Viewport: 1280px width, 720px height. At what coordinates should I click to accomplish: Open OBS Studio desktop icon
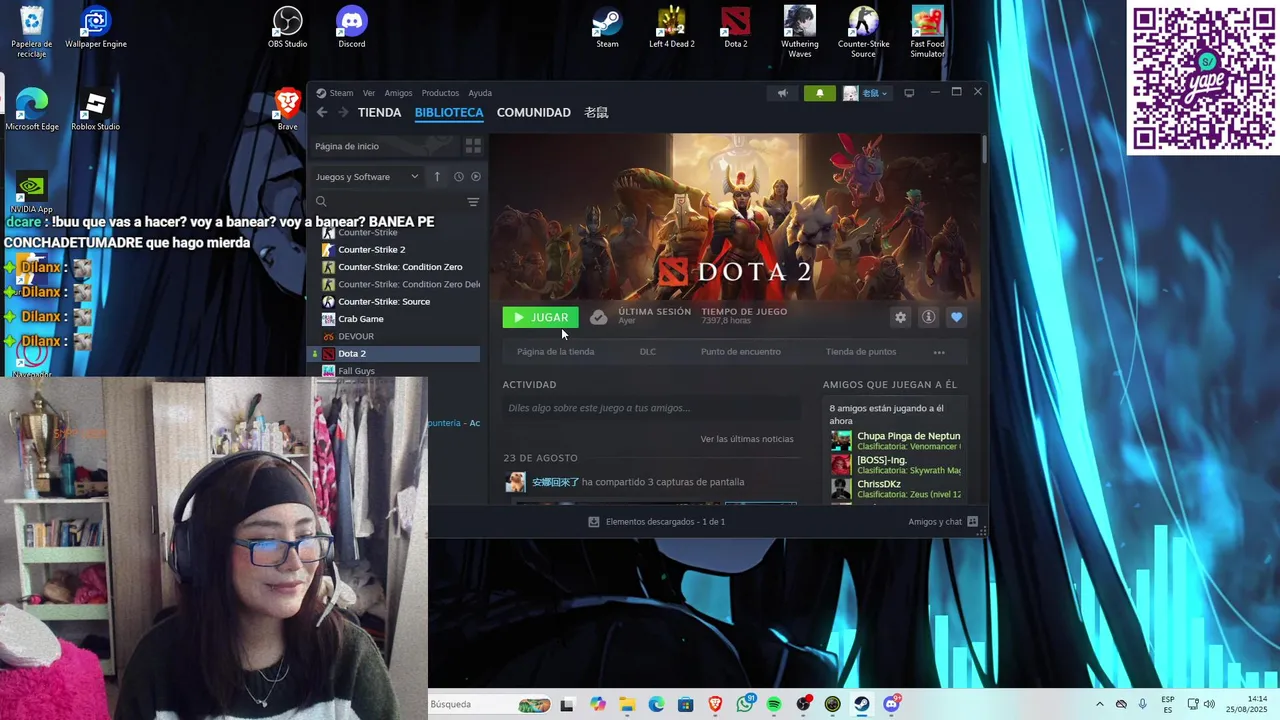(x=288, y=28)
